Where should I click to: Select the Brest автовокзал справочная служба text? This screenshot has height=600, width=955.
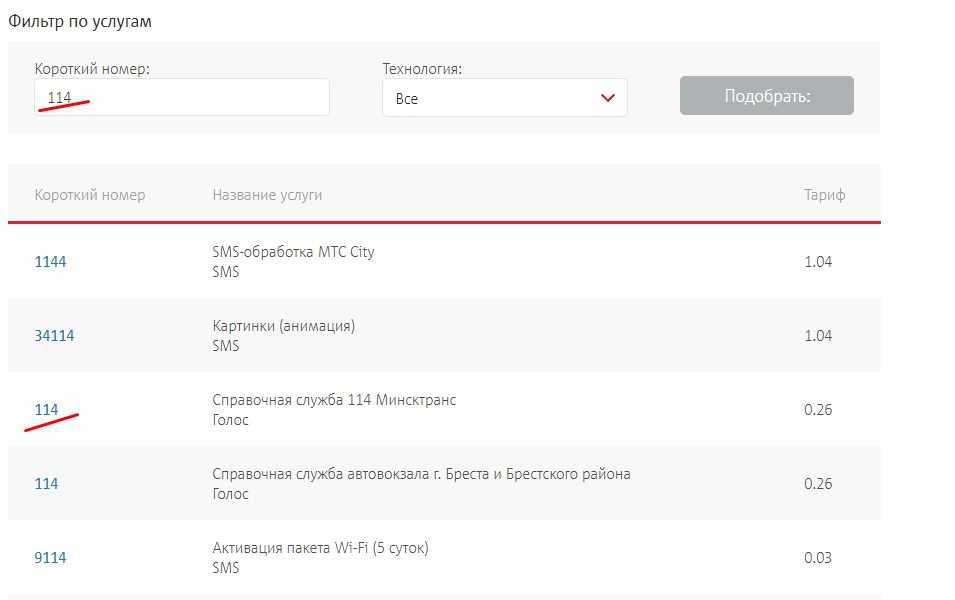[421, 474]
